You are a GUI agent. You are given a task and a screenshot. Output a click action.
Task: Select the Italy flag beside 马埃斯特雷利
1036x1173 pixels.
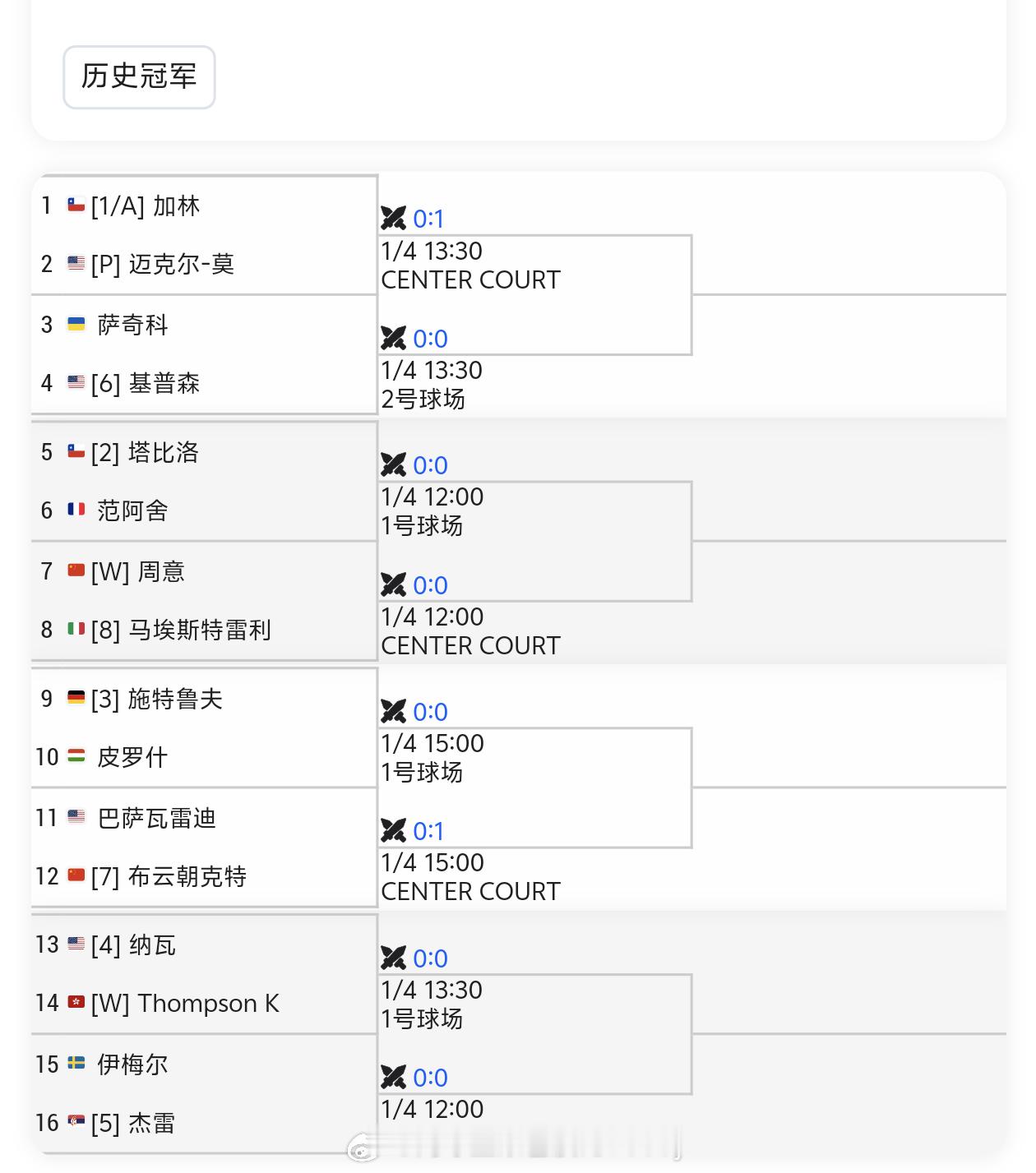[76, 630]
